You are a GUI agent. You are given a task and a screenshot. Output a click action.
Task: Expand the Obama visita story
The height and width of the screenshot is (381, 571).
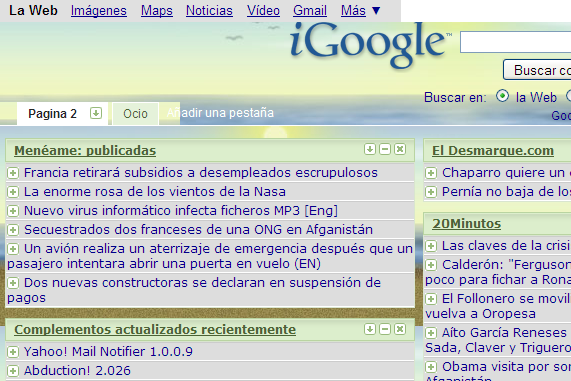click(431, 367)
